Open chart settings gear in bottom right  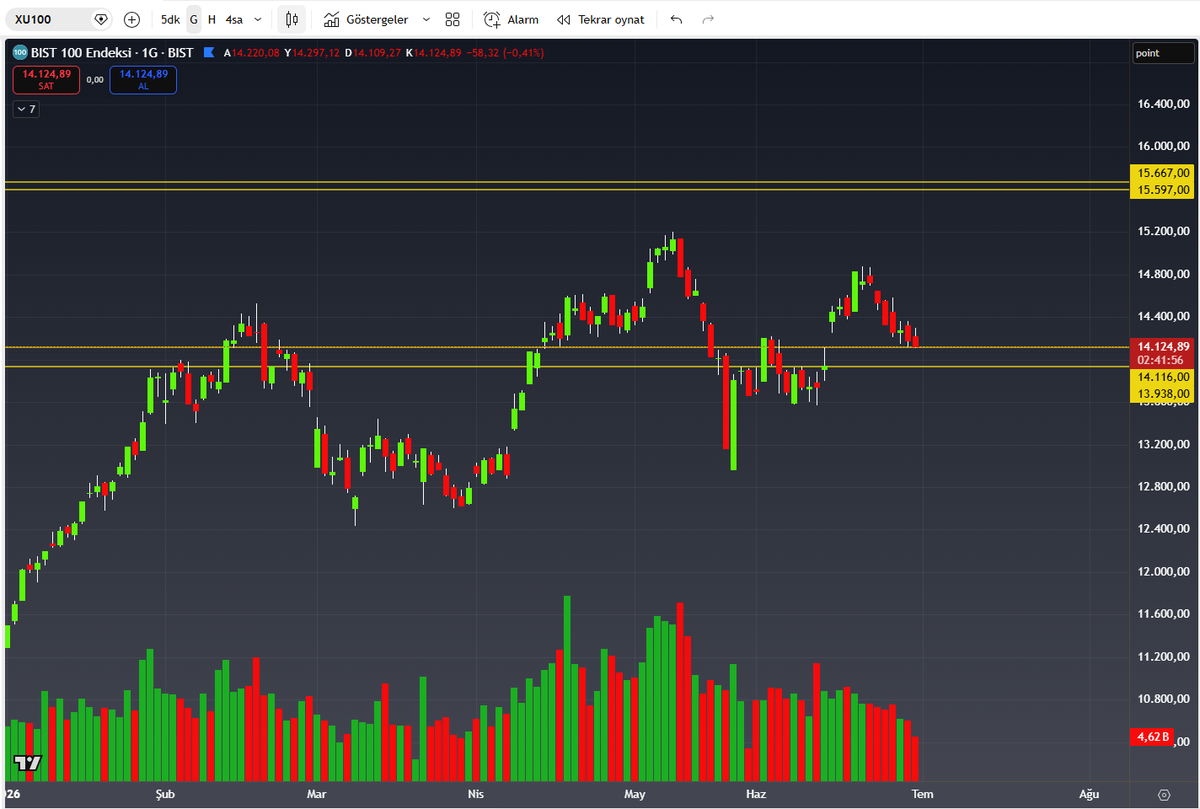click(1163, 794)
